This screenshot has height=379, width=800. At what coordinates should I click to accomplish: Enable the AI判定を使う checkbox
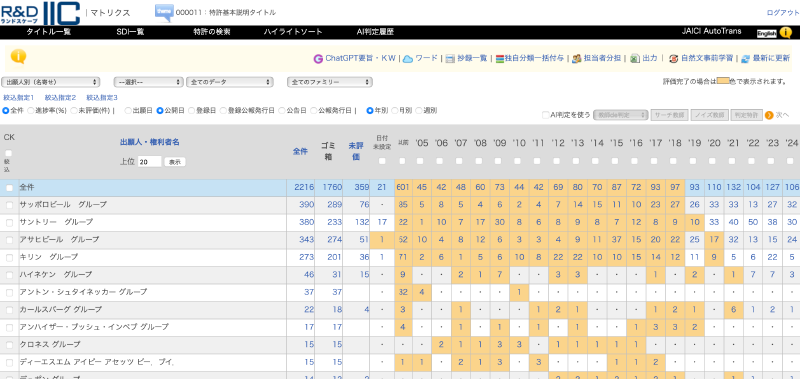(546, 115)
